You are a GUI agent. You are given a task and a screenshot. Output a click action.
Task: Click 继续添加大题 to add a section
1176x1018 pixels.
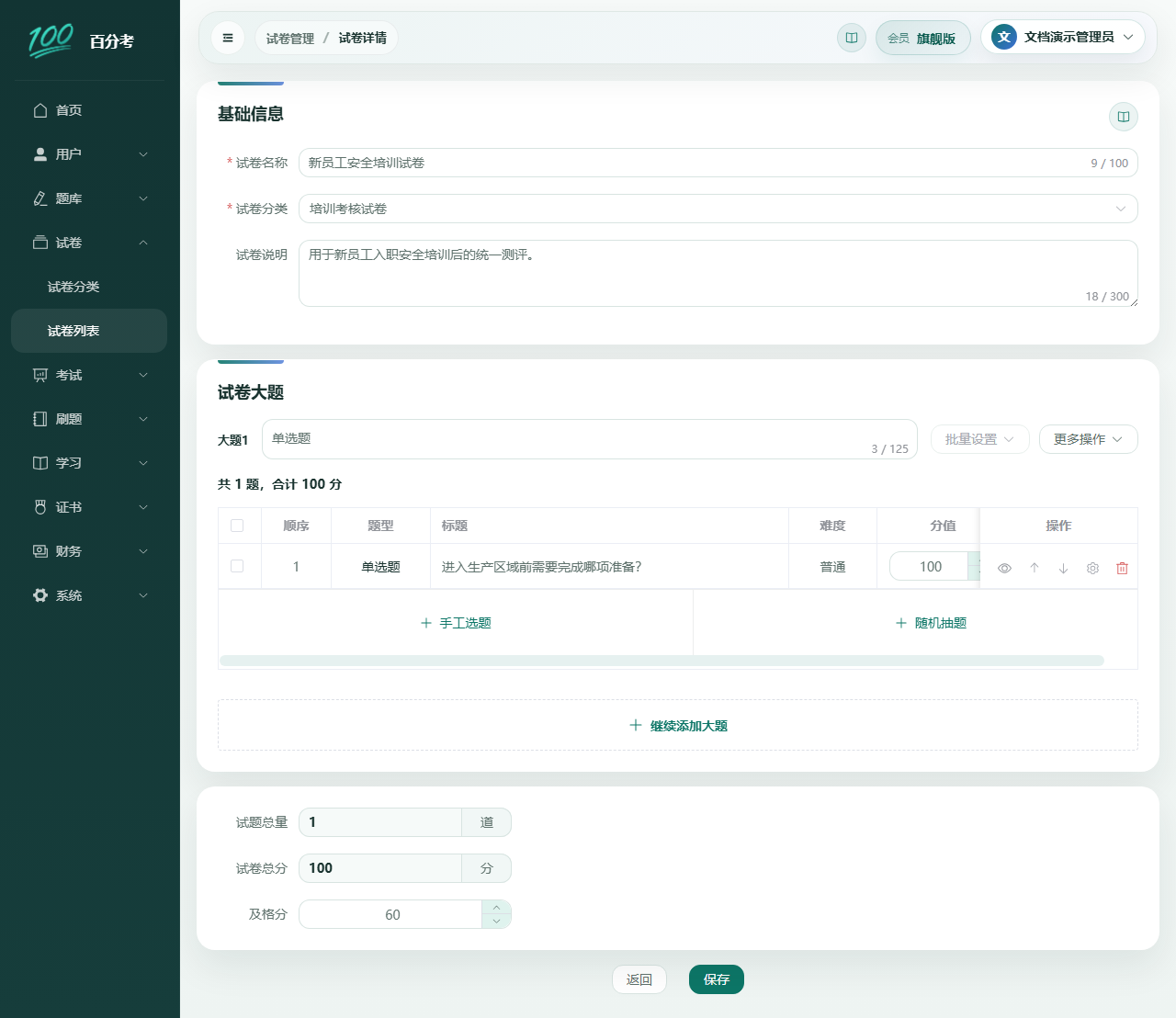coord(678,726)
